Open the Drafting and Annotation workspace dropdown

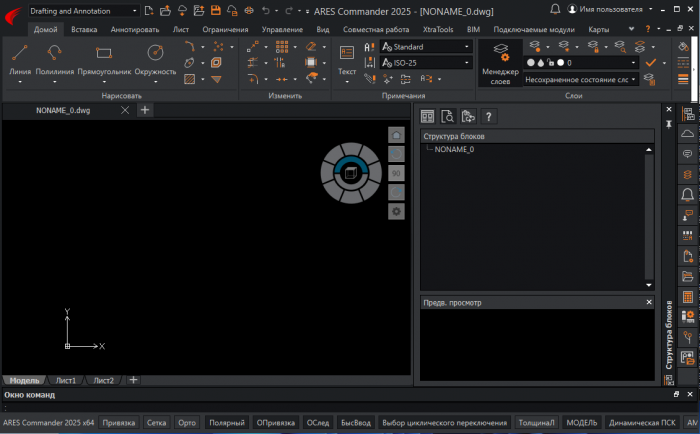pyautogui.click(x=83, y=10)
